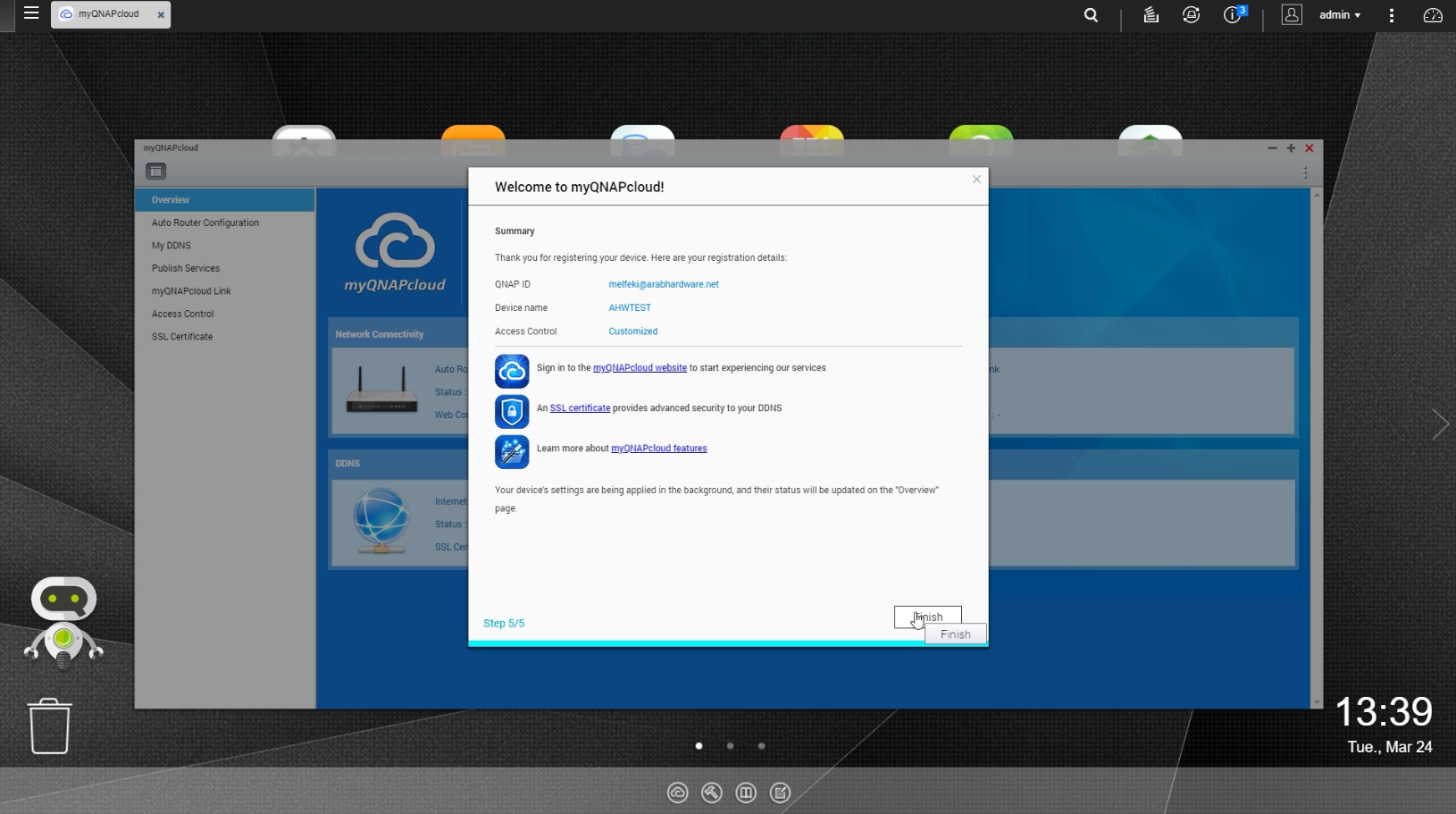Click the user profile icon
The height and width of the screenshot is (814, 1456).
[x=1292, y=15]
